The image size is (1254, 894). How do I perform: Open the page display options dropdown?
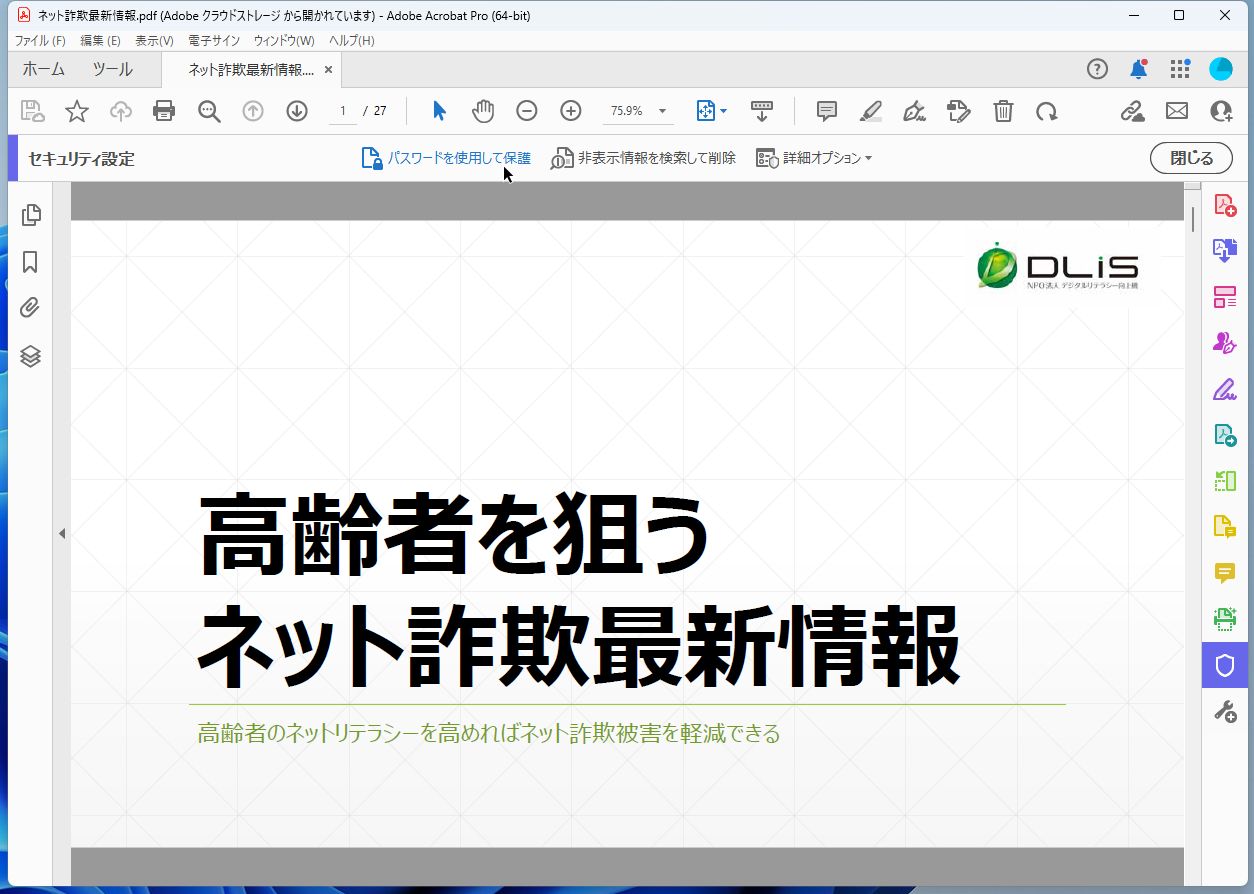(x=711, y=110)
